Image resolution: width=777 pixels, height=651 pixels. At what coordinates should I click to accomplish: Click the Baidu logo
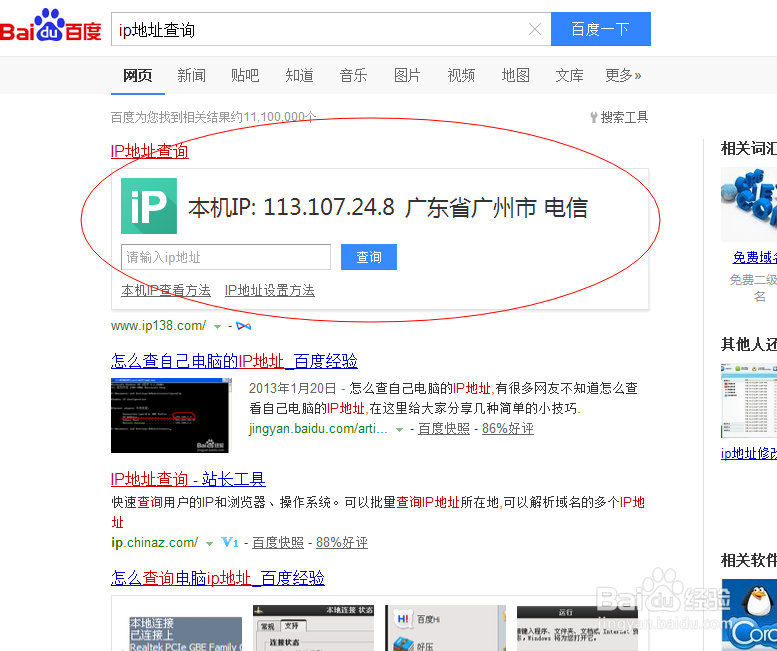(51, 26)
